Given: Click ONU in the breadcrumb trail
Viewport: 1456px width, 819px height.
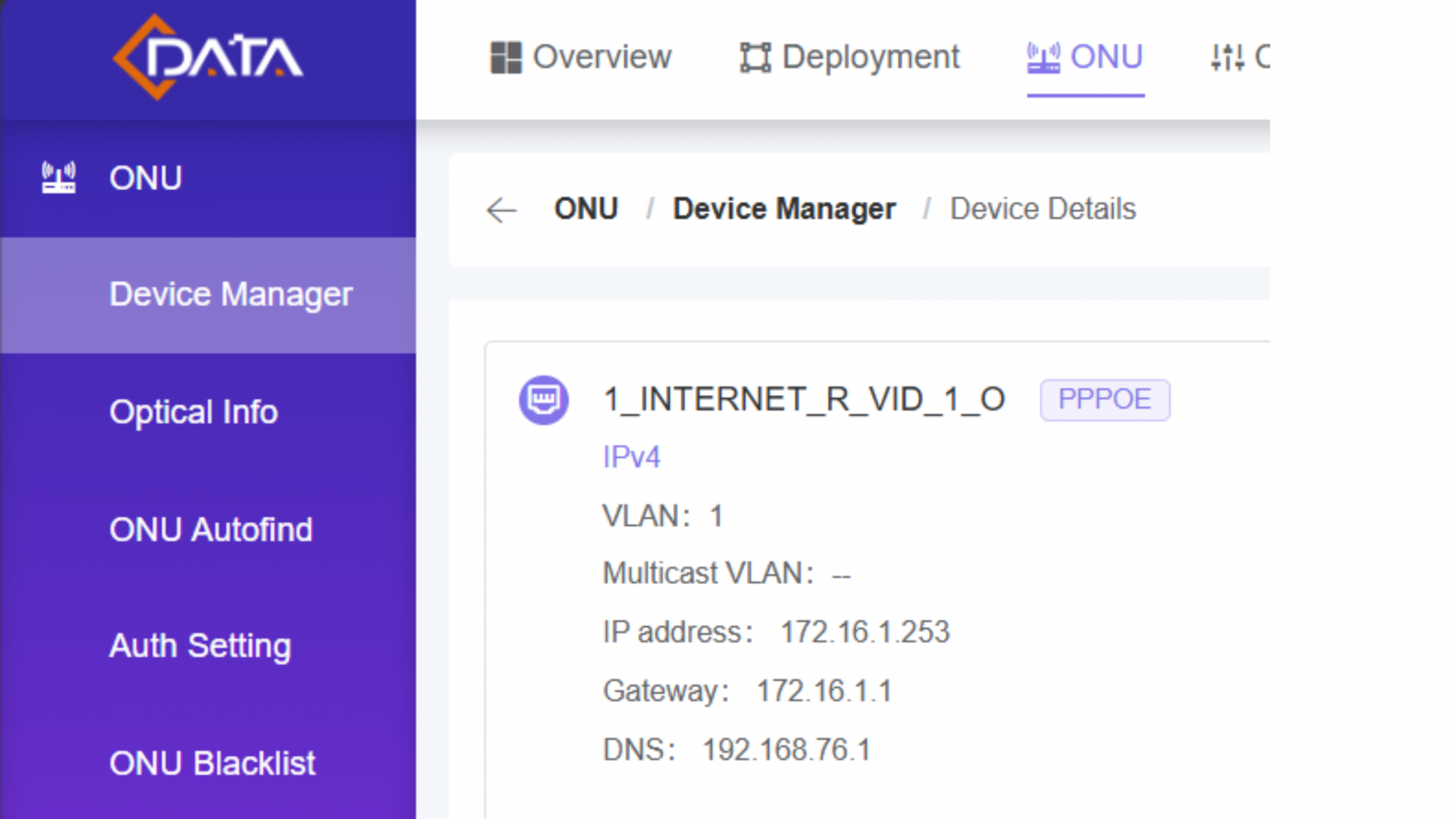Looking at the screenshot, I should 586,208.
